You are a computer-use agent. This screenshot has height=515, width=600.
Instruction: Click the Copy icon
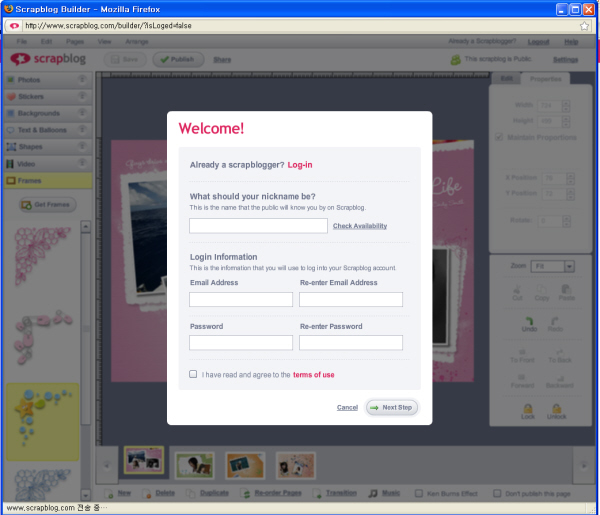click(x=541, y=293)
